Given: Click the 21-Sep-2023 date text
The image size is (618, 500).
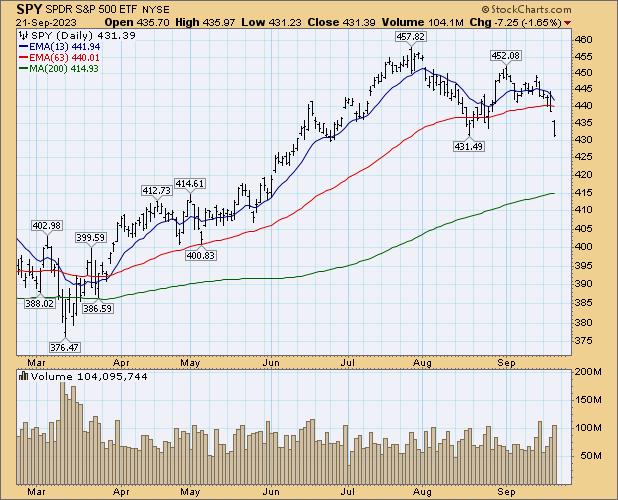Looking at the screenshot, I should [x=47, y=23].
